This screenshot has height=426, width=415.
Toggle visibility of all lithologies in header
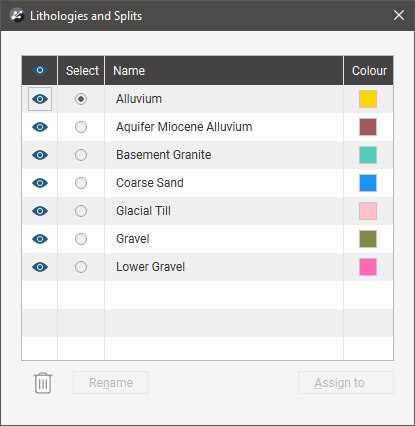pos(40,70)
